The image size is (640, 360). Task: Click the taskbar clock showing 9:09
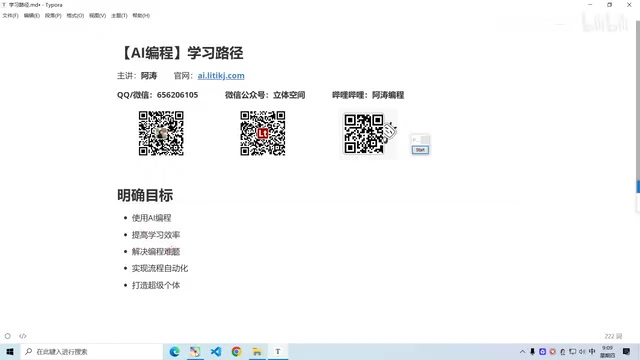(607, 351)
